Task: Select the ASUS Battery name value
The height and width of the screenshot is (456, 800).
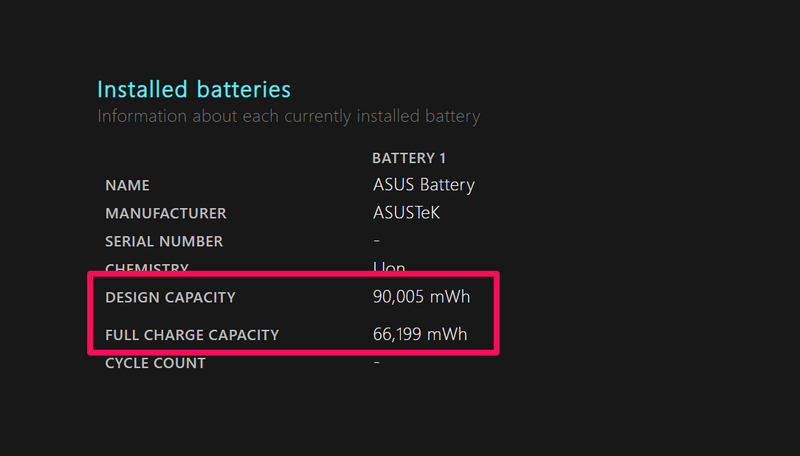Action: click(423, 185)
